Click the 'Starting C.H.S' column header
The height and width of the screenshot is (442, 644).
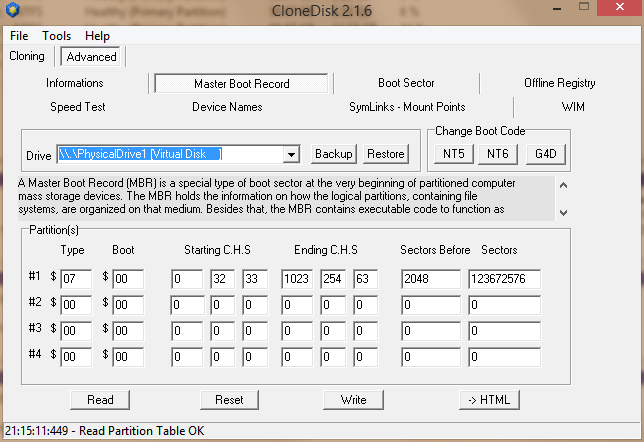click(x=217, y=250)
